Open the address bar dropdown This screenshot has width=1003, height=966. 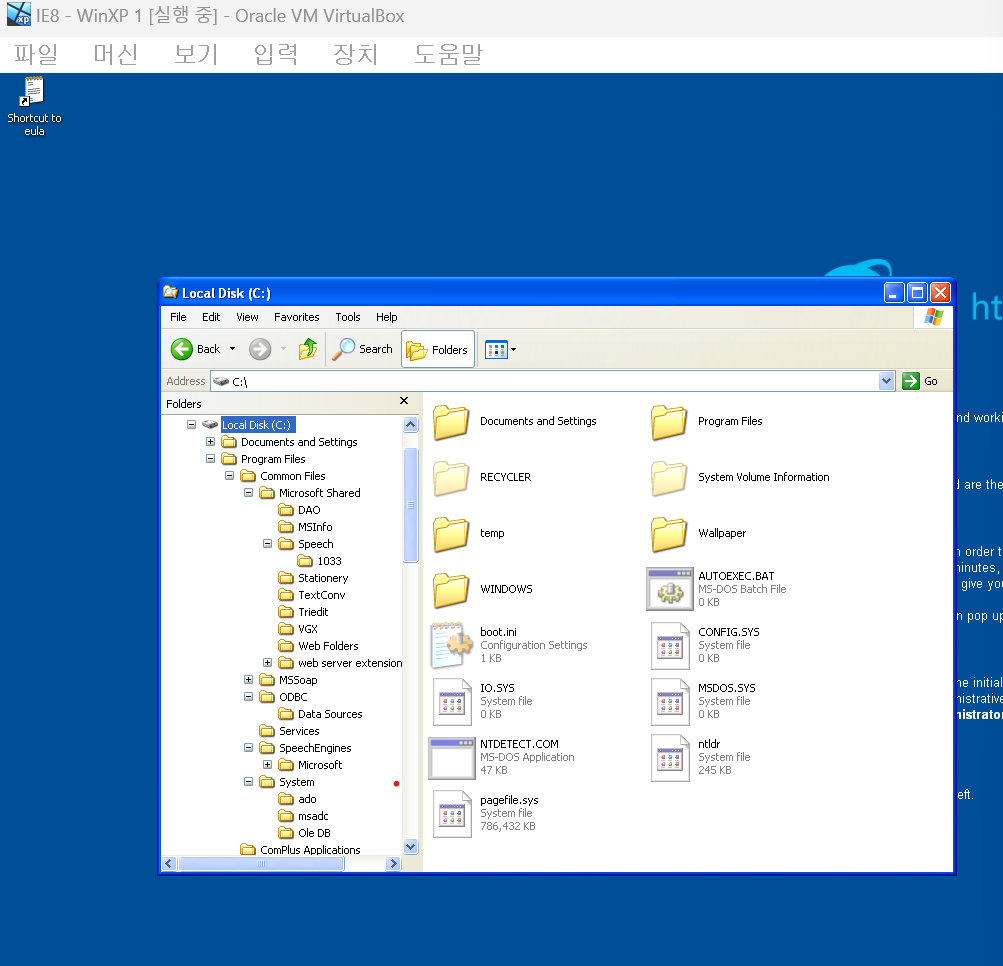point(886,381)
